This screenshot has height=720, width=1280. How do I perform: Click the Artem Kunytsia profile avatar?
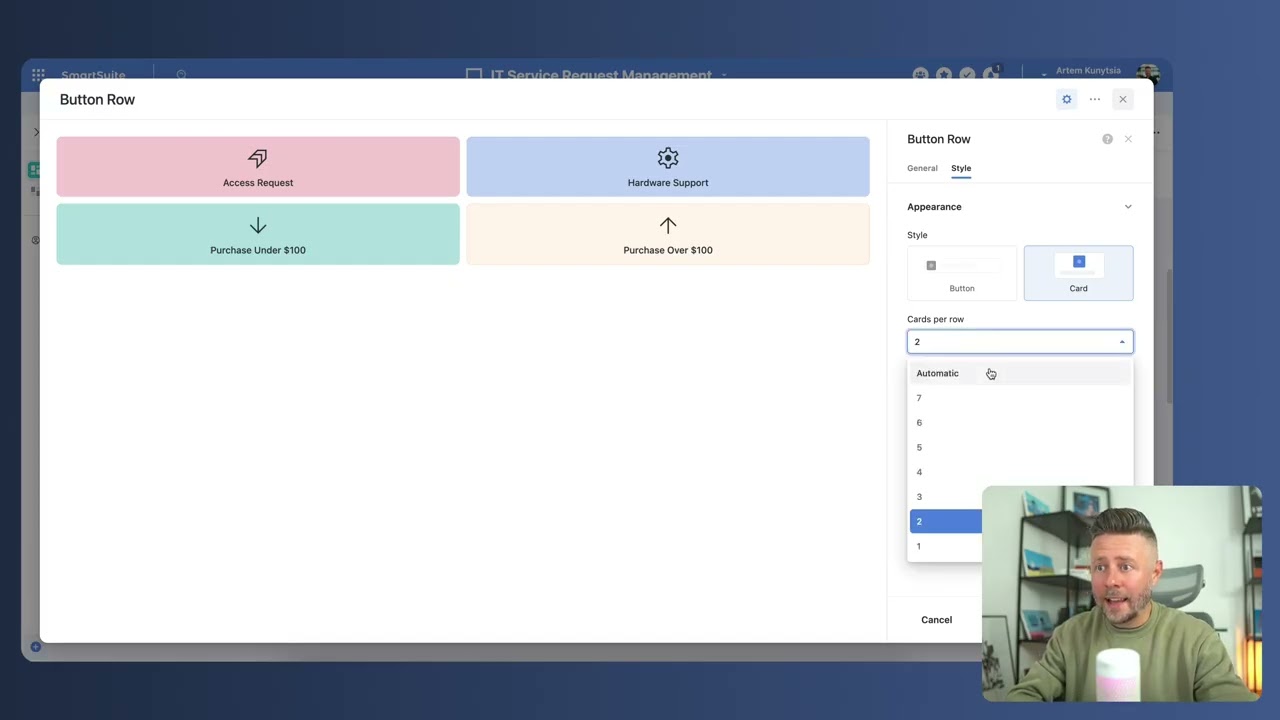pos(1147,72)
